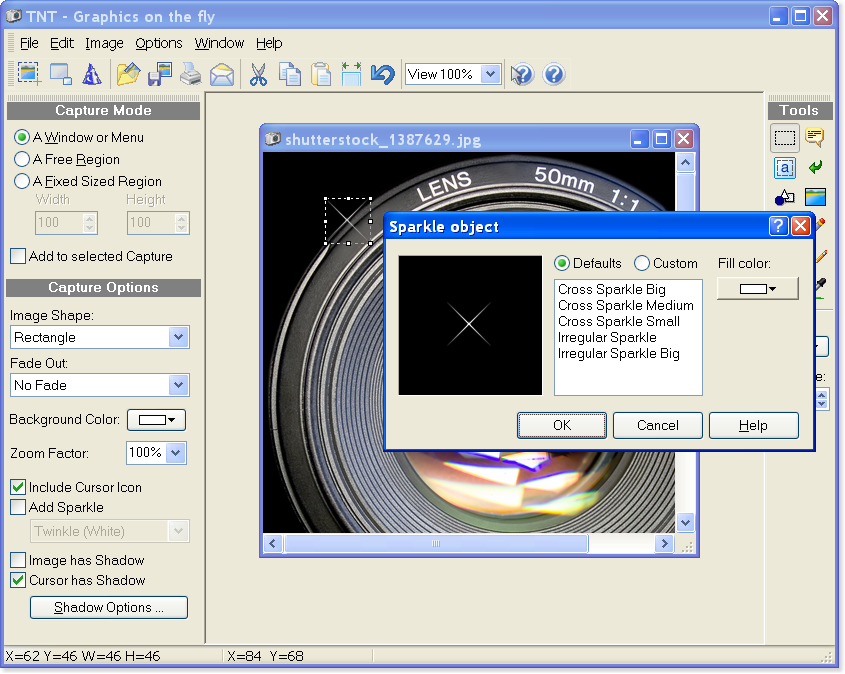Screen dimensions: 845x674
Task: Open the Options menu
Action: (158, 43)
